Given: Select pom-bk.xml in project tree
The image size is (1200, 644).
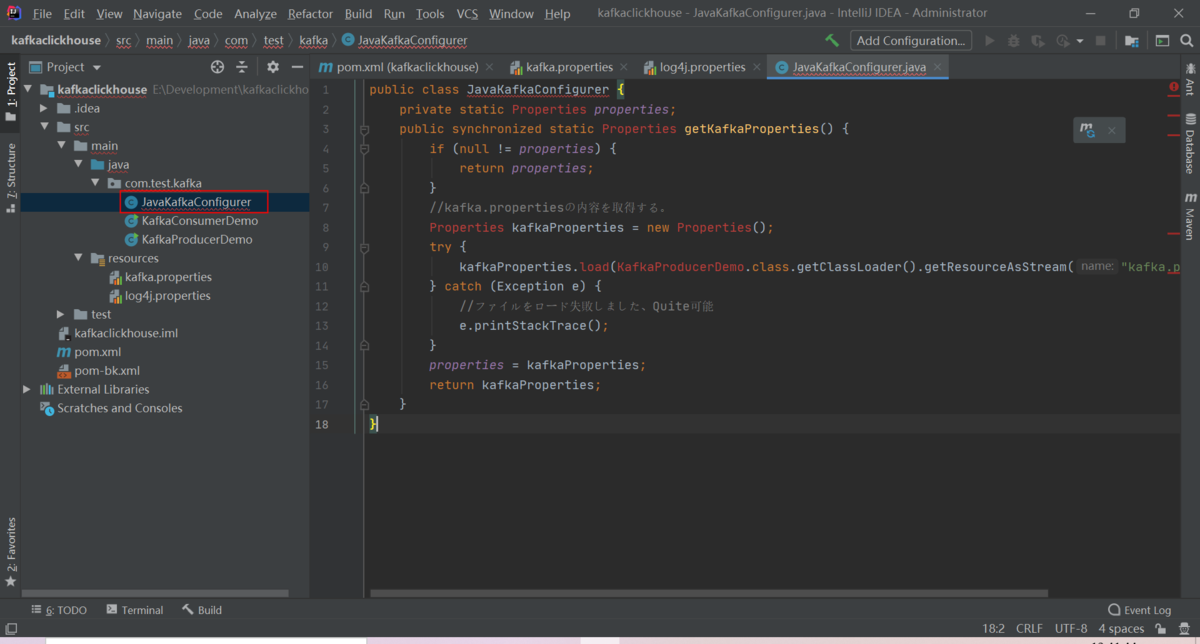Looking at the screenshot, I should coord(106,371).
